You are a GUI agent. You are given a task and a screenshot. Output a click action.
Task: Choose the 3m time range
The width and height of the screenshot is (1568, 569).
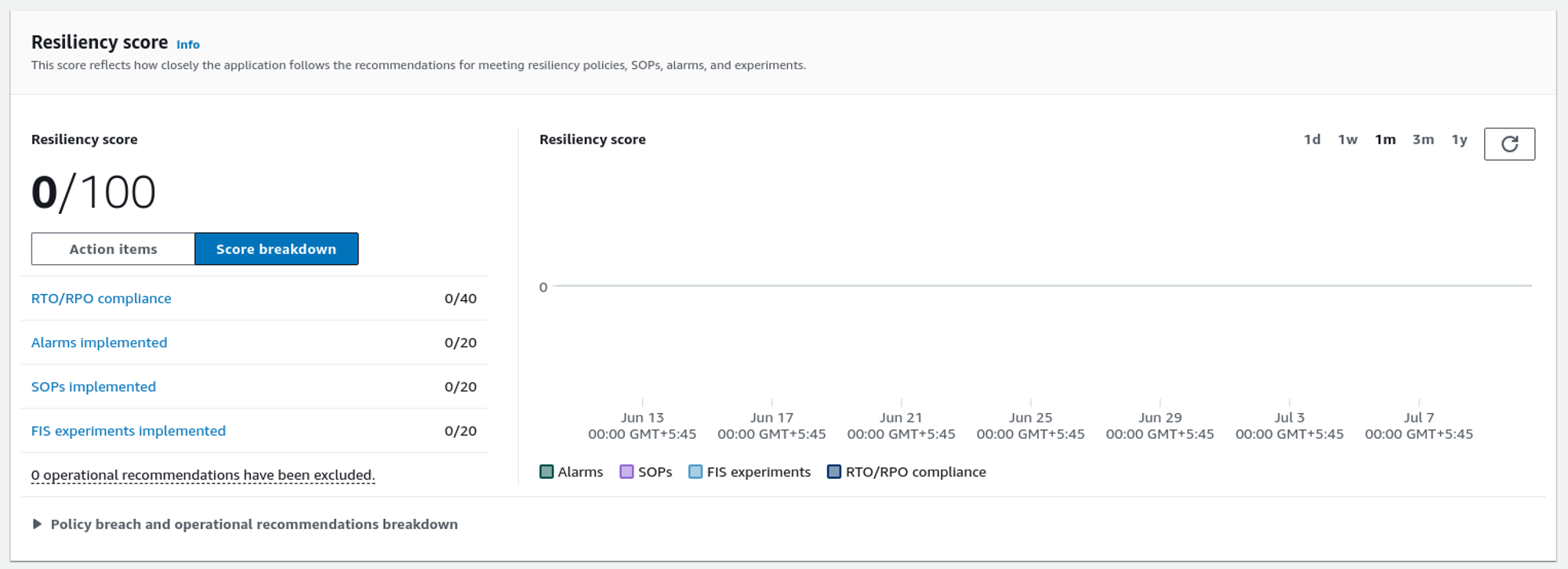(1422, 140)
